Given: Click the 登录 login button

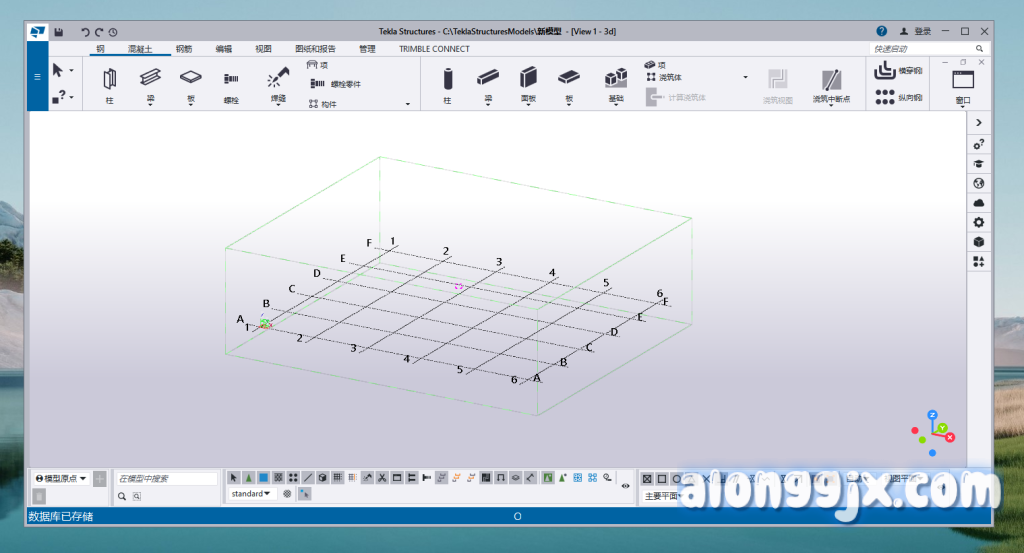Looking at the screenshot, I should pos(915,32).
